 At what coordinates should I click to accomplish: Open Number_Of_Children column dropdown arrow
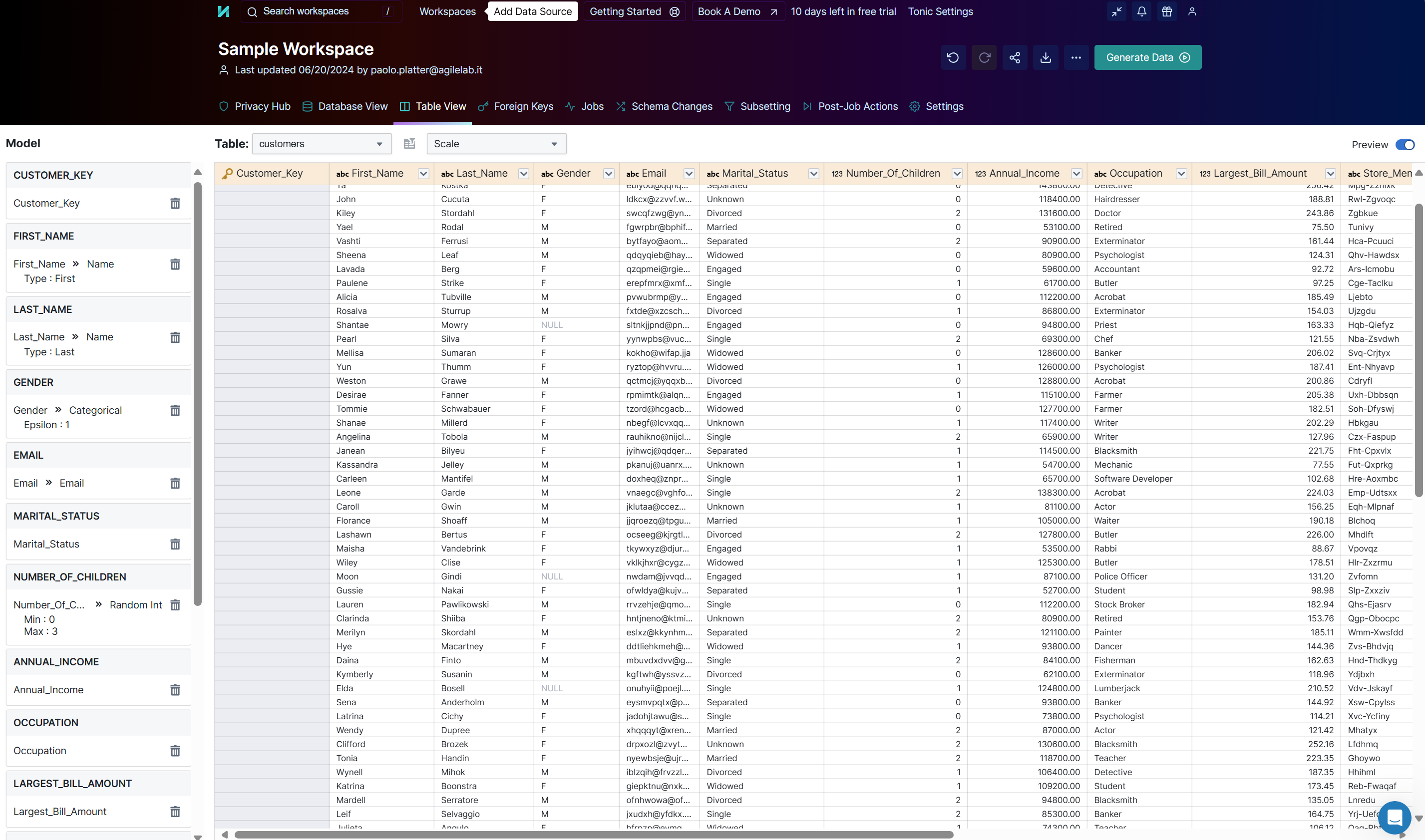(x=957, y=174)
